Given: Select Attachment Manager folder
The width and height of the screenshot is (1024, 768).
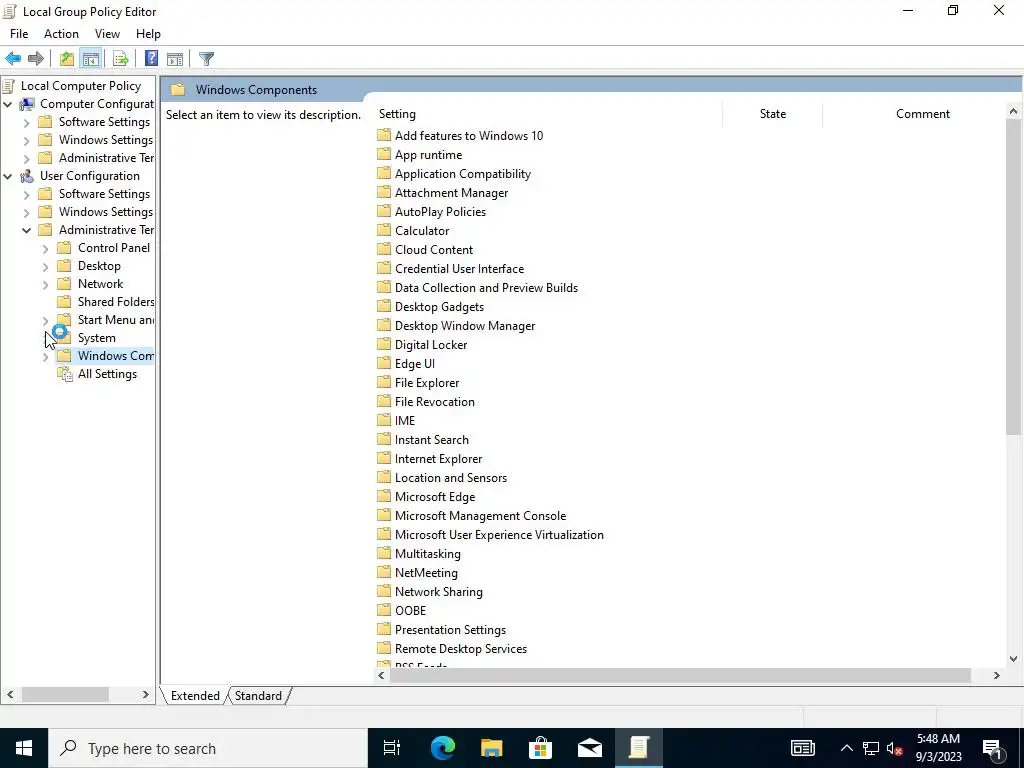Looking at the screenshot, I should 451,193.
